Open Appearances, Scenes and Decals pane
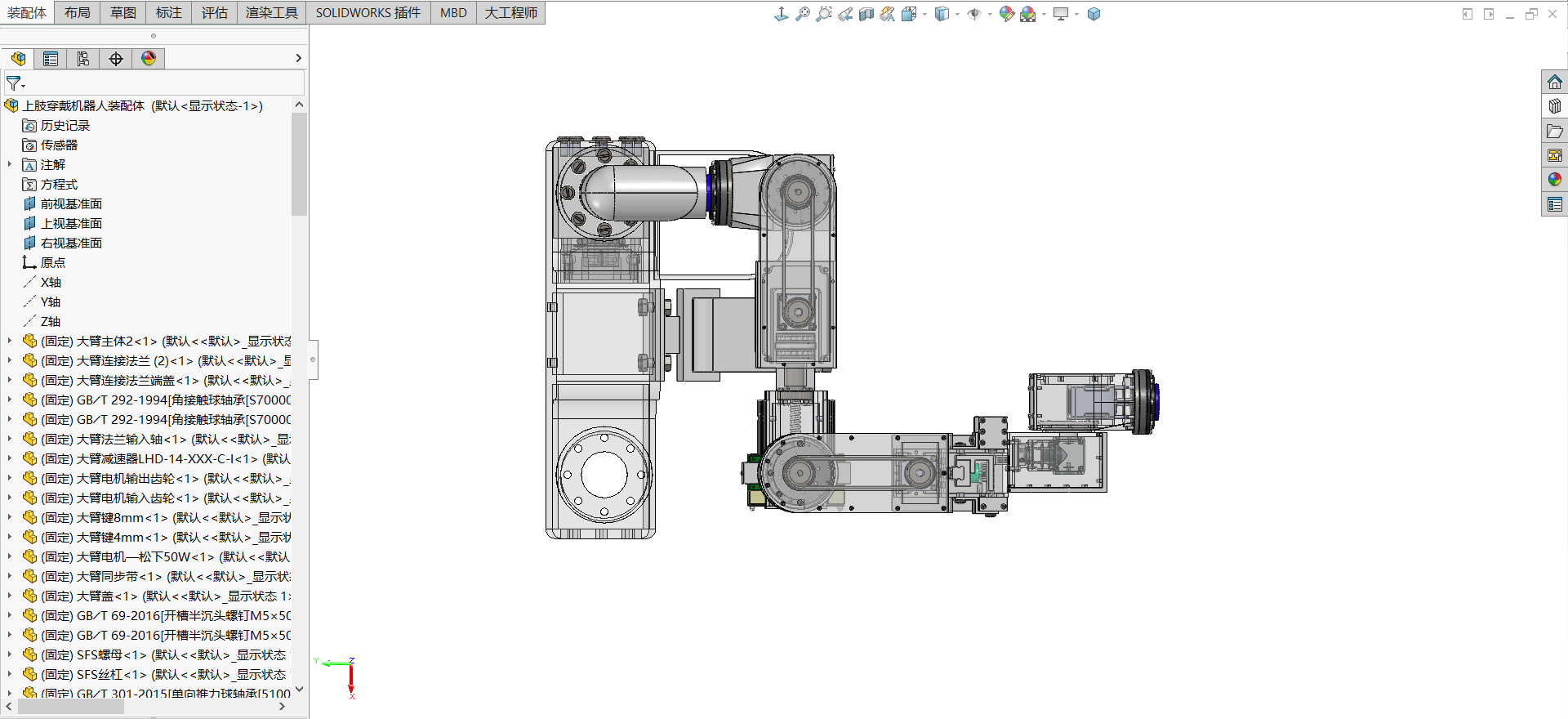The height and width of the screenshot is (719, 1568). [1555, 180]
